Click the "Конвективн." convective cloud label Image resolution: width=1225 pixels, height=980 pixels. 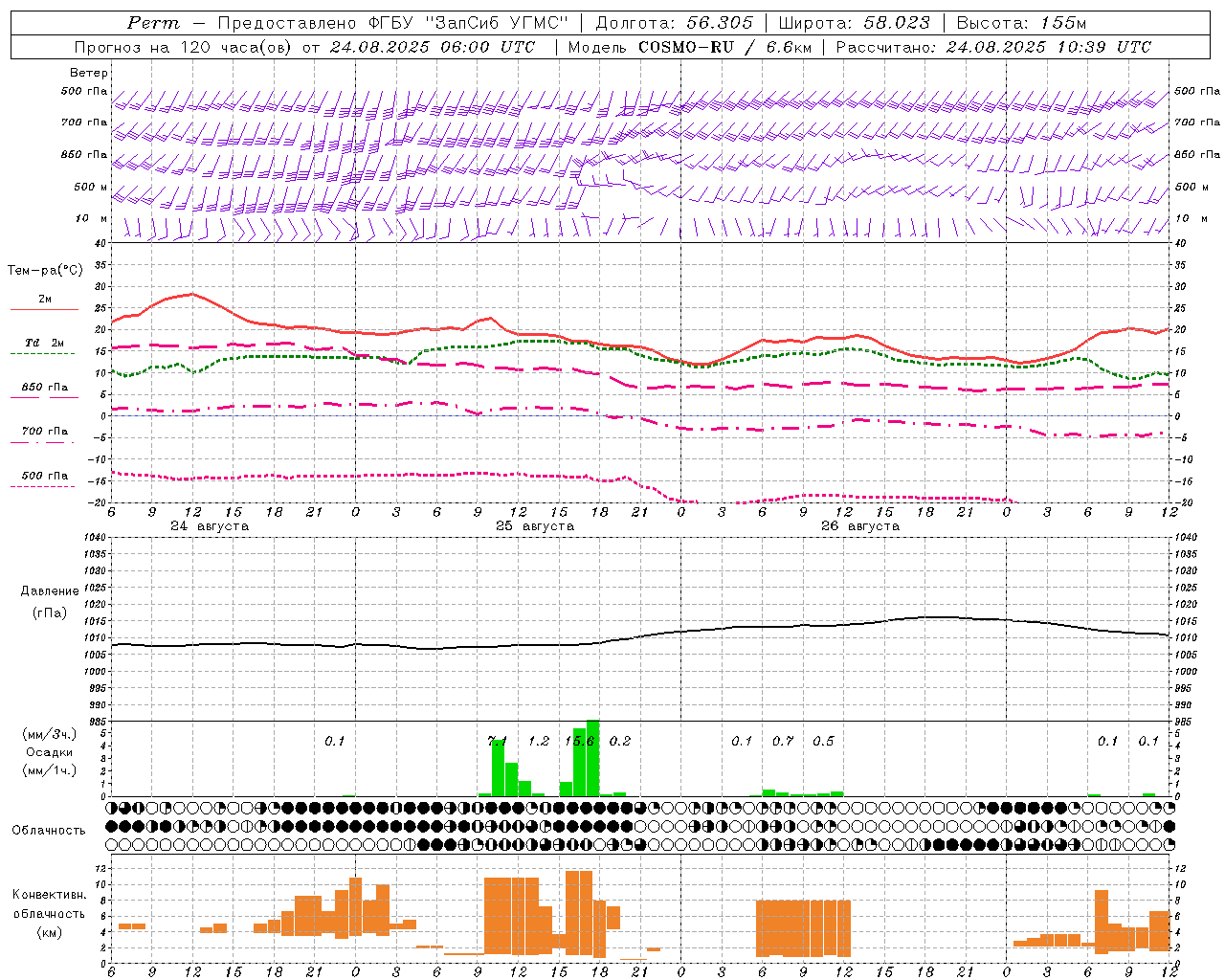(49, 895)
